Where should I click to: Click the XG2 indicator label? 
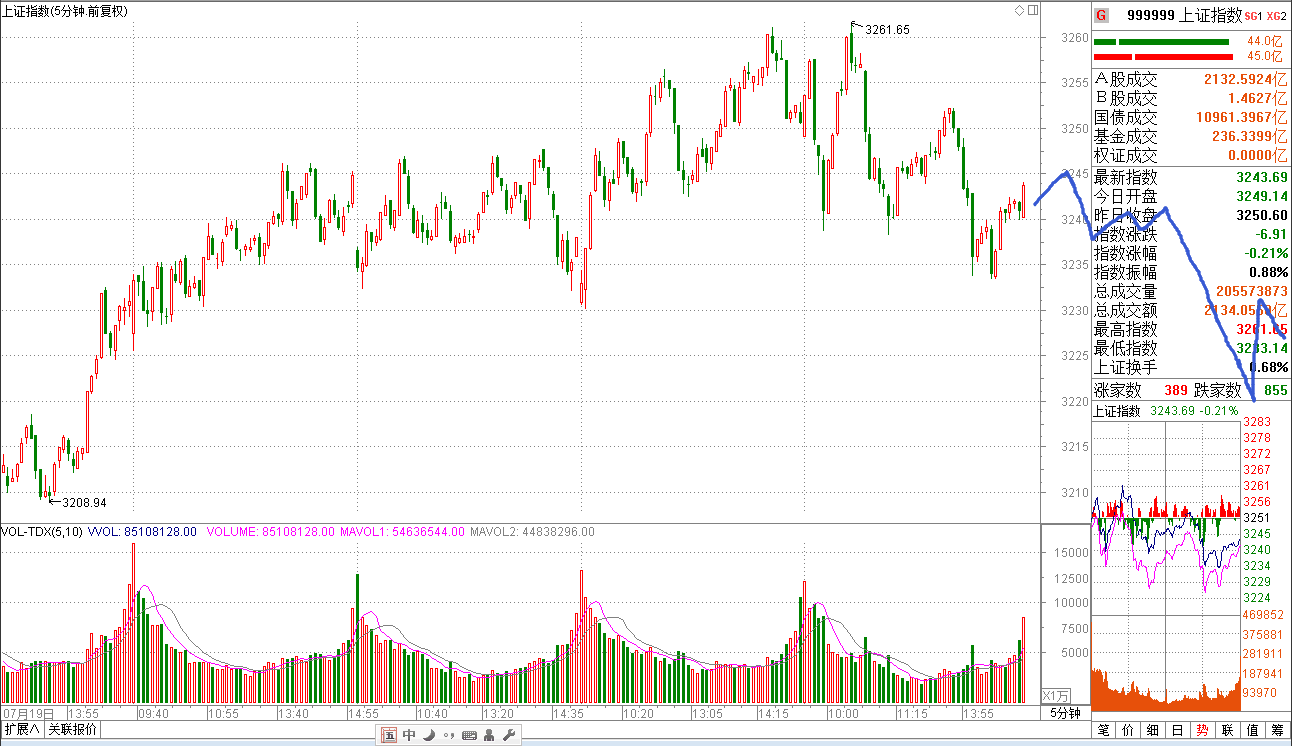point(1276,16)
